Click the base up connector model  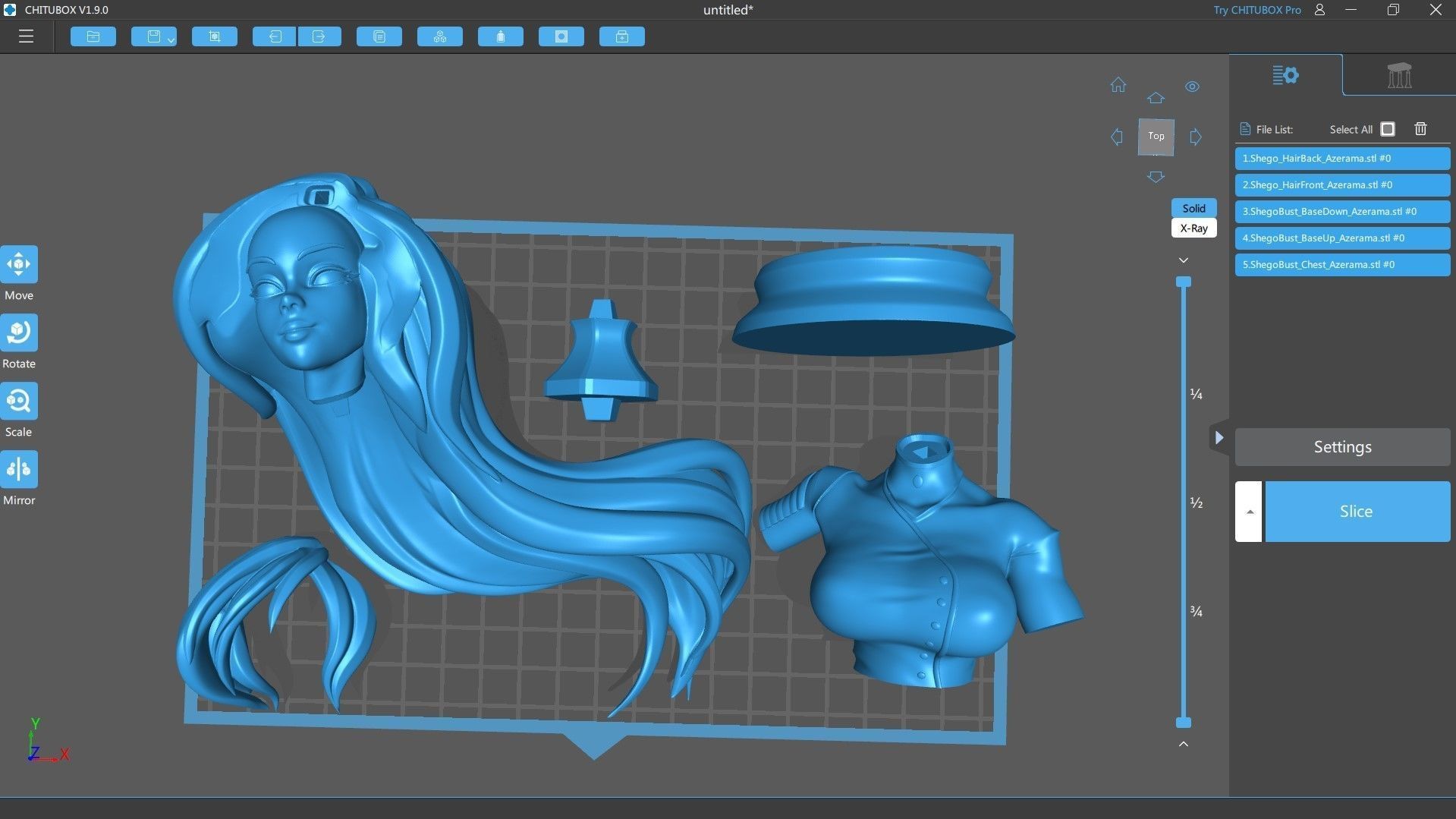pos(601,361)
